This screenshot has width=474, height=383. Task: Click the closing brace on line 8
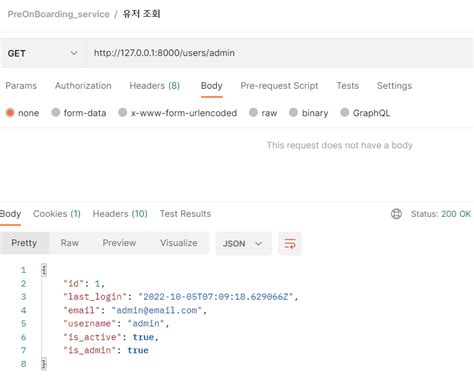click(x=44, y=364)
